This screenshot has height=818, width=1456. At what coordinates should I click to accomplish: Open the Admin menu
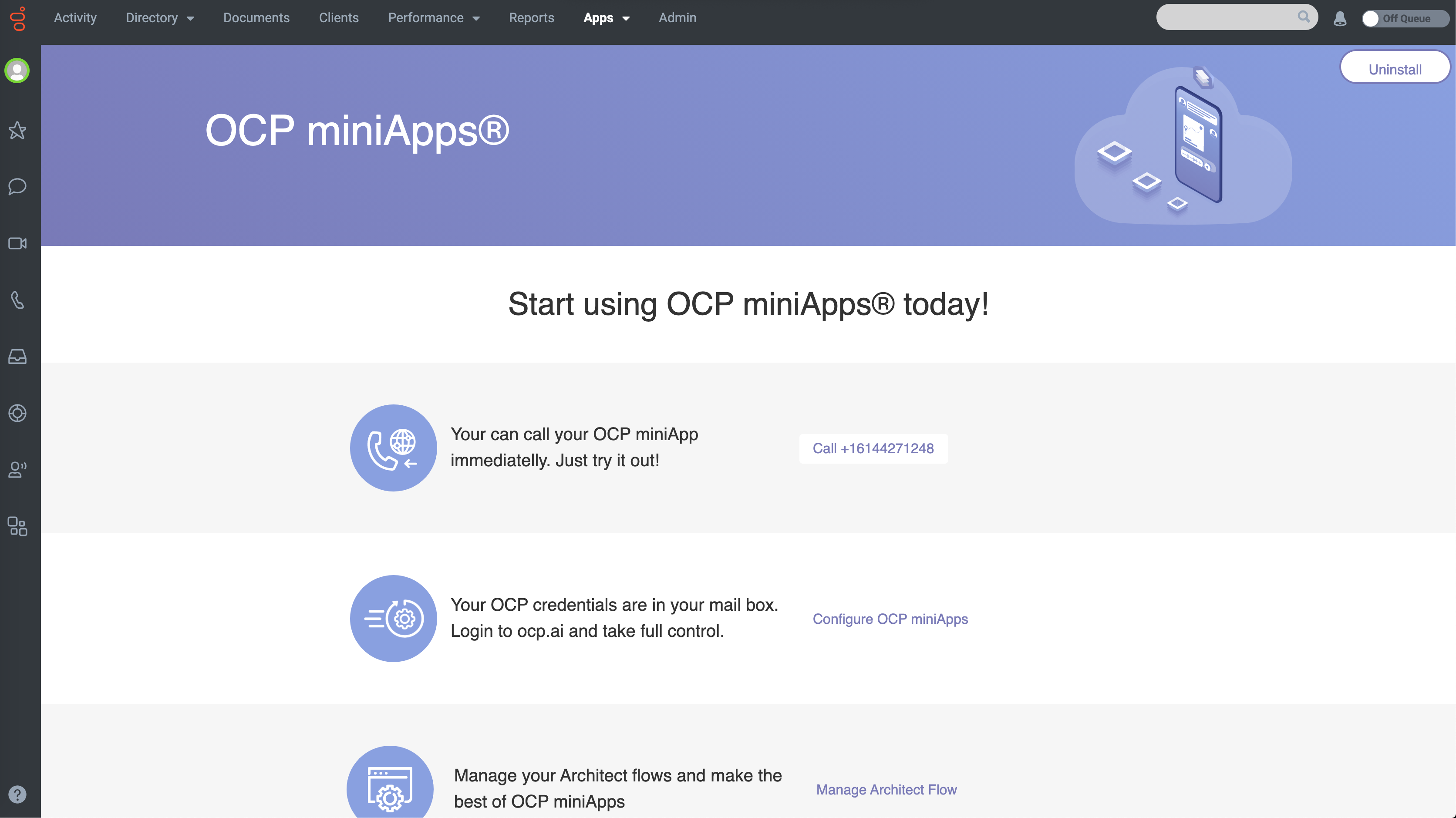coord(677,18)
